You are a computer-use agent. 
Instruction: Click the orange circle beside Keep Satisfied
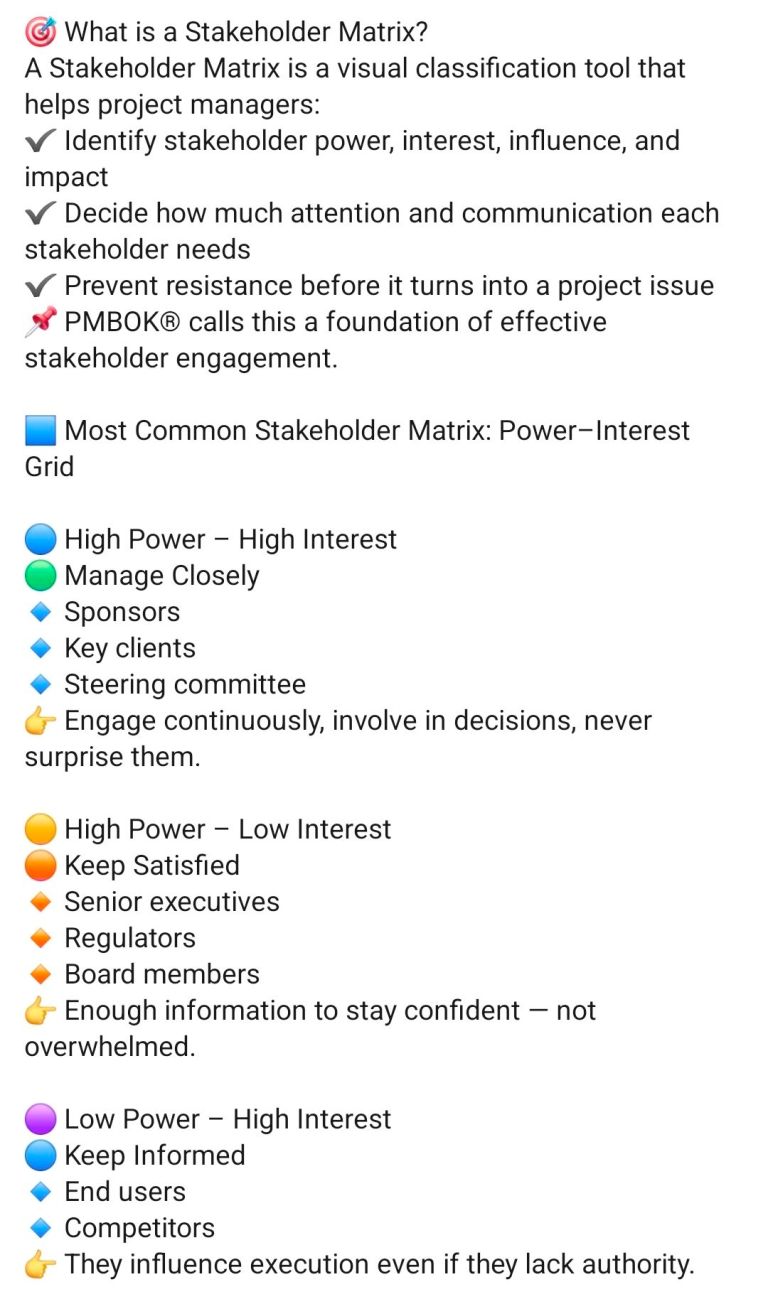tap(41, 866)
